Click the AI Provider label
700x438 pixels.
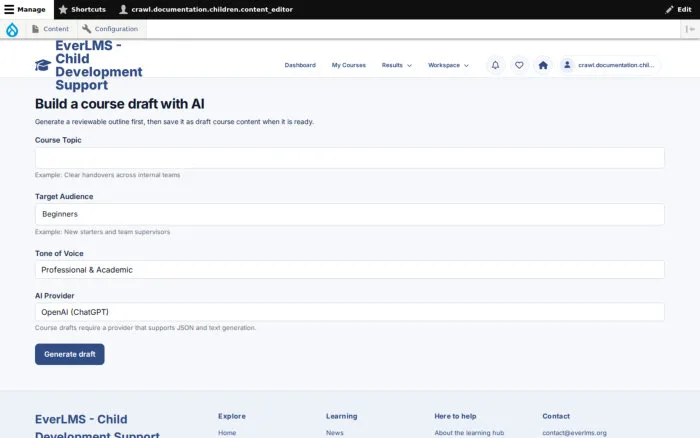pos(54,296)
